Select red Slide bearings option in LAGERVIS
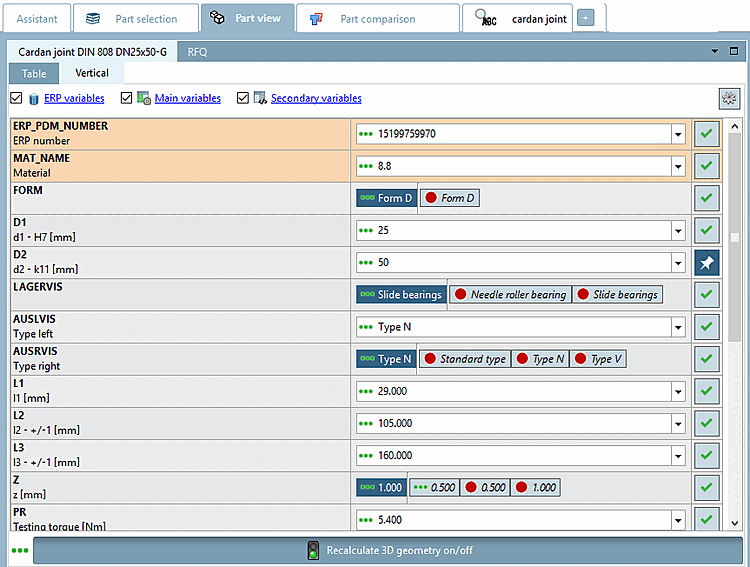The height and width of the screenshot is (567, 750). tap(618, 295)
